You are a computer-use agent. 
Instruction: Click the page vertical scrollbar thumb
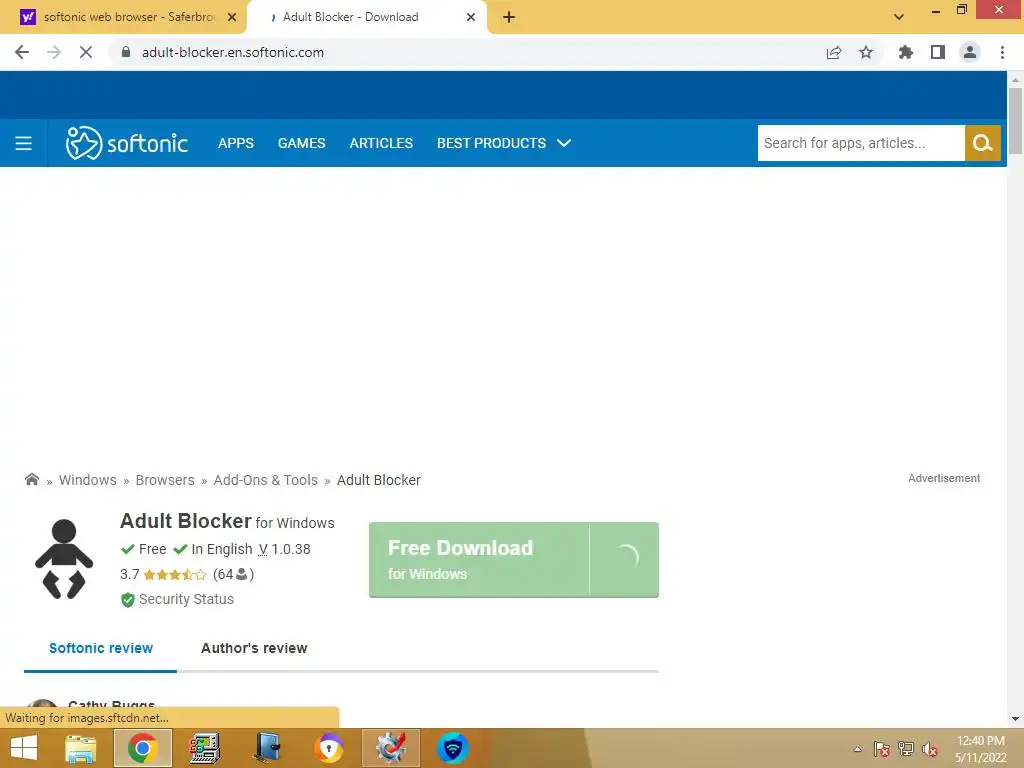(1015, 121)
